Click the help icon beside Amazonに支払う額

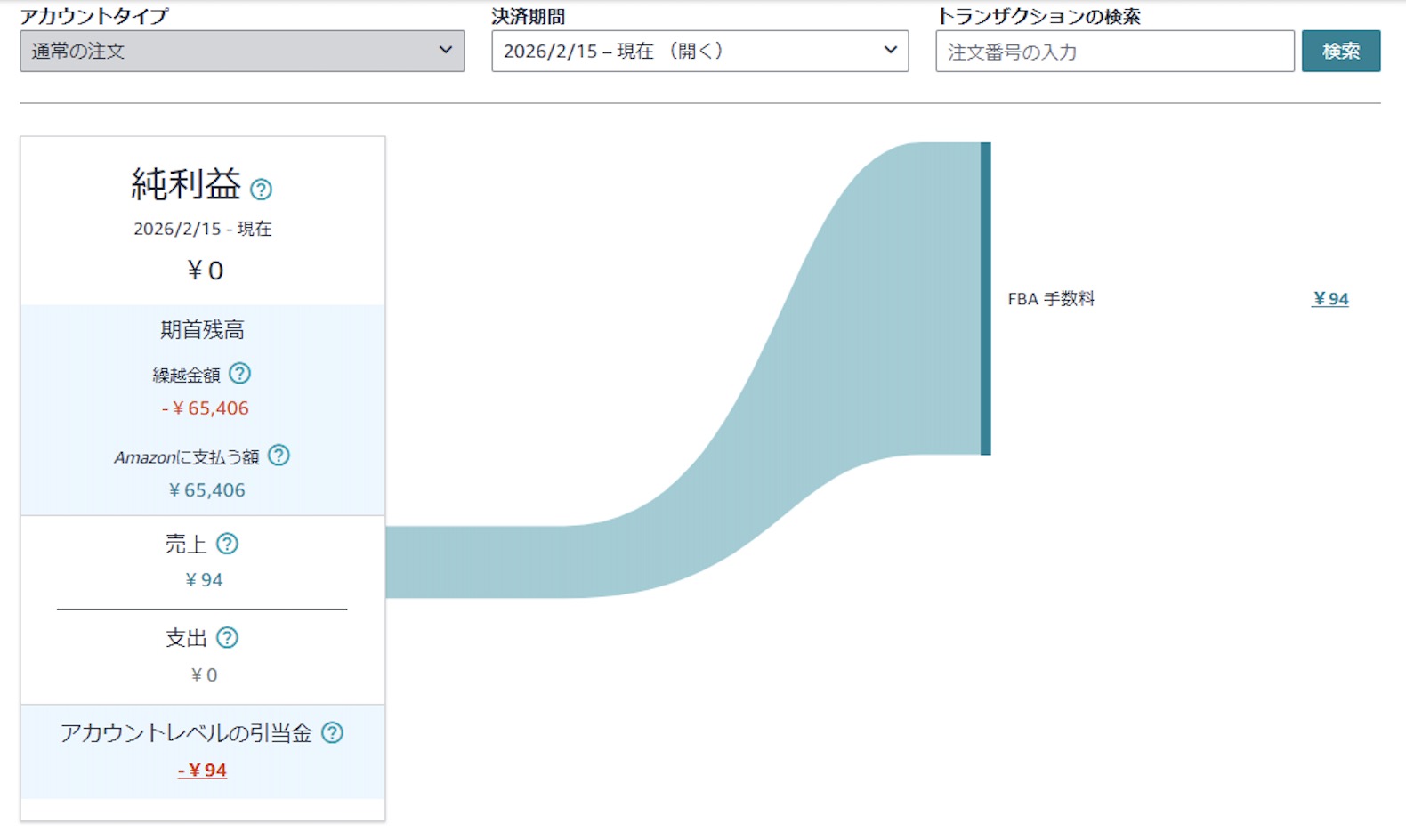tap(279, 456)
